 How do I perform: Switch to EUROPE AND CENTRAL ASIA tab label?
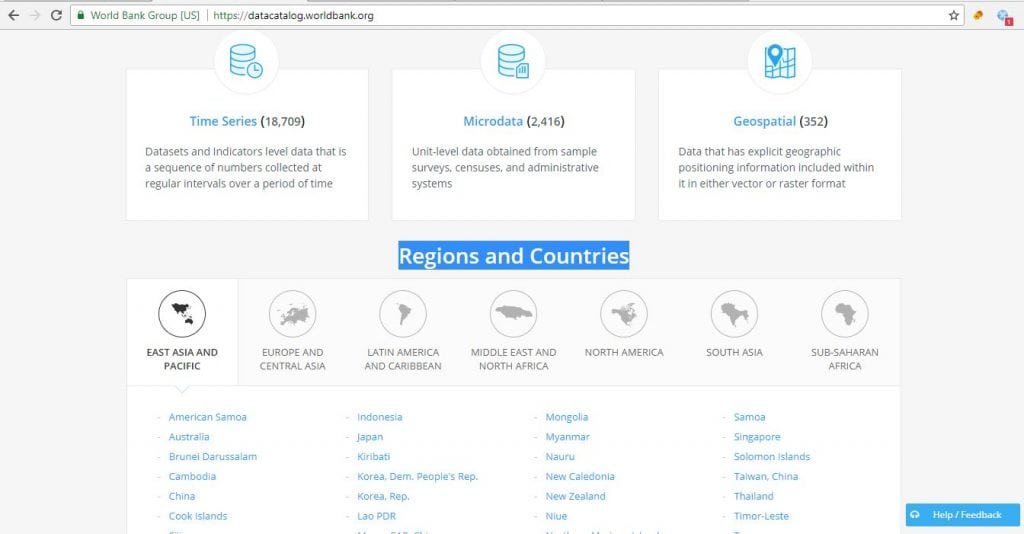tap(293, 359)
